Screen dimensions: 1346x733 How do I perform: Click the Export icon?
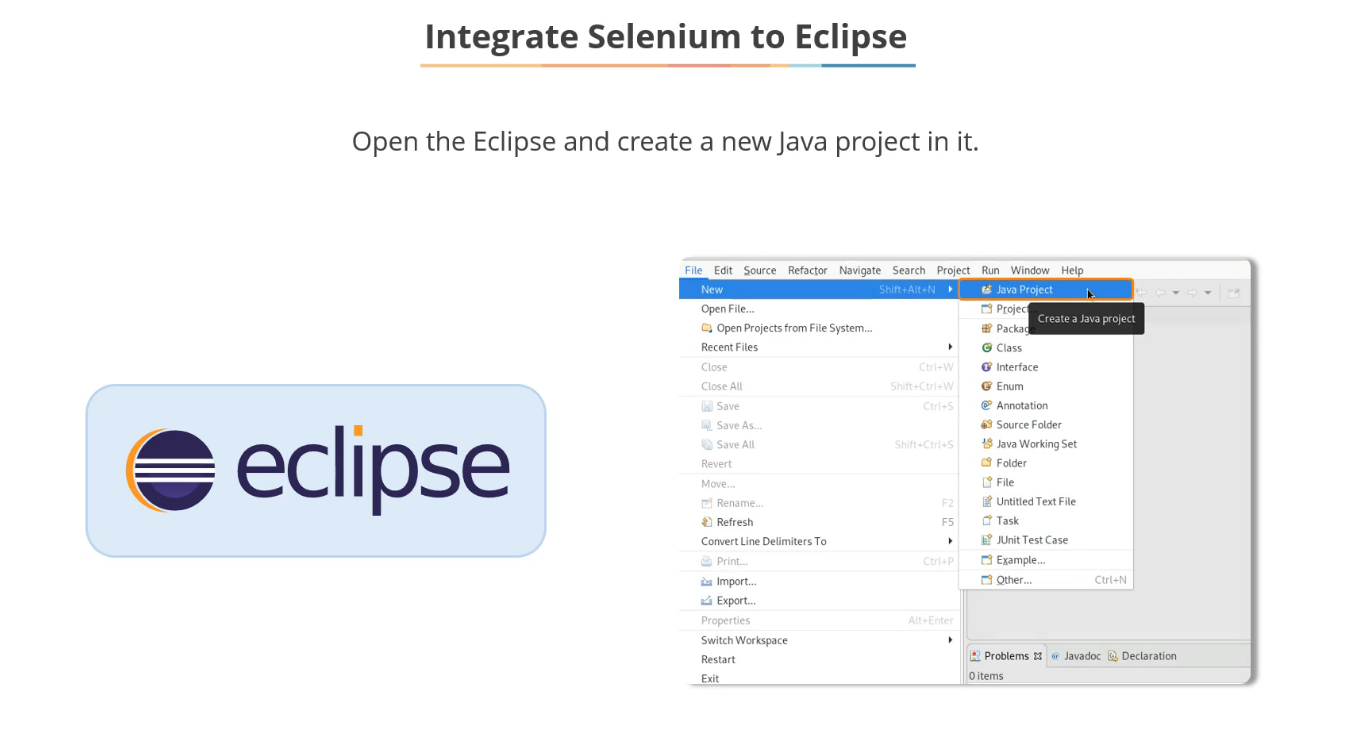pyautogui.click(x=707, y=601)
